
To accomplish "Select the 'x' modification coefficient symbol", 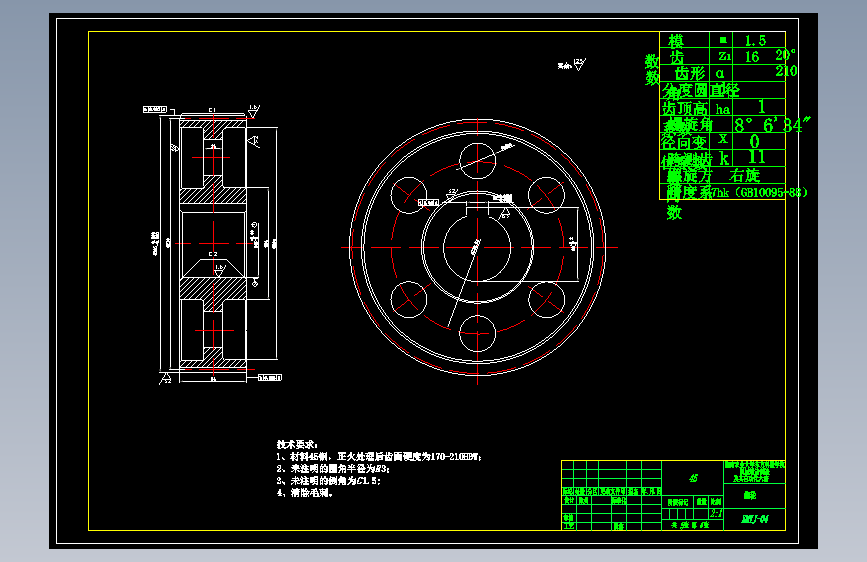I will point(723,138).
